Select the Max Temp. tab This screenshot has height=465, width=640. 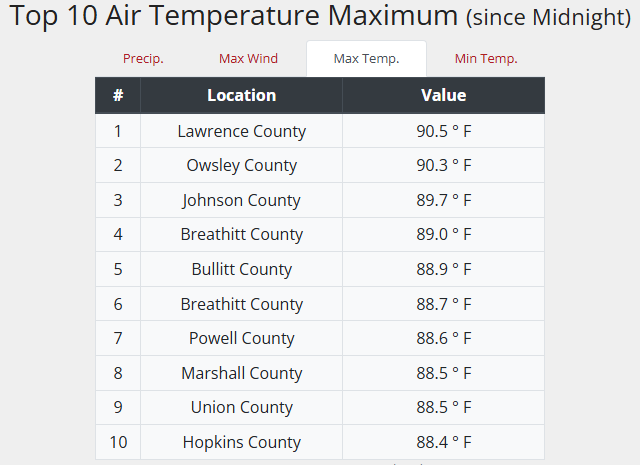click(366, 59)
